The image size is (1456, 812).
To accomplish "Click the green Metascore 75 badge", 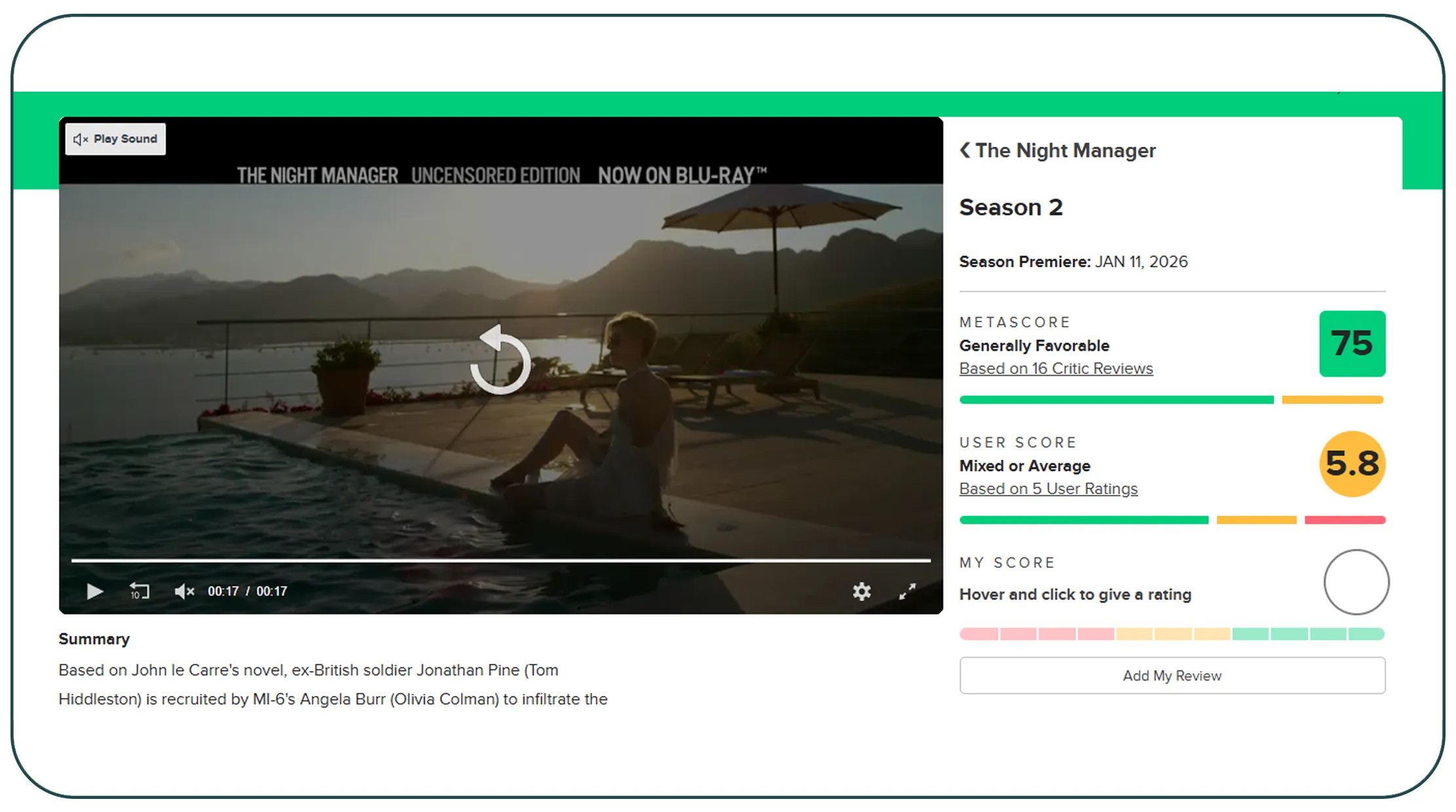I will 1352,344.
